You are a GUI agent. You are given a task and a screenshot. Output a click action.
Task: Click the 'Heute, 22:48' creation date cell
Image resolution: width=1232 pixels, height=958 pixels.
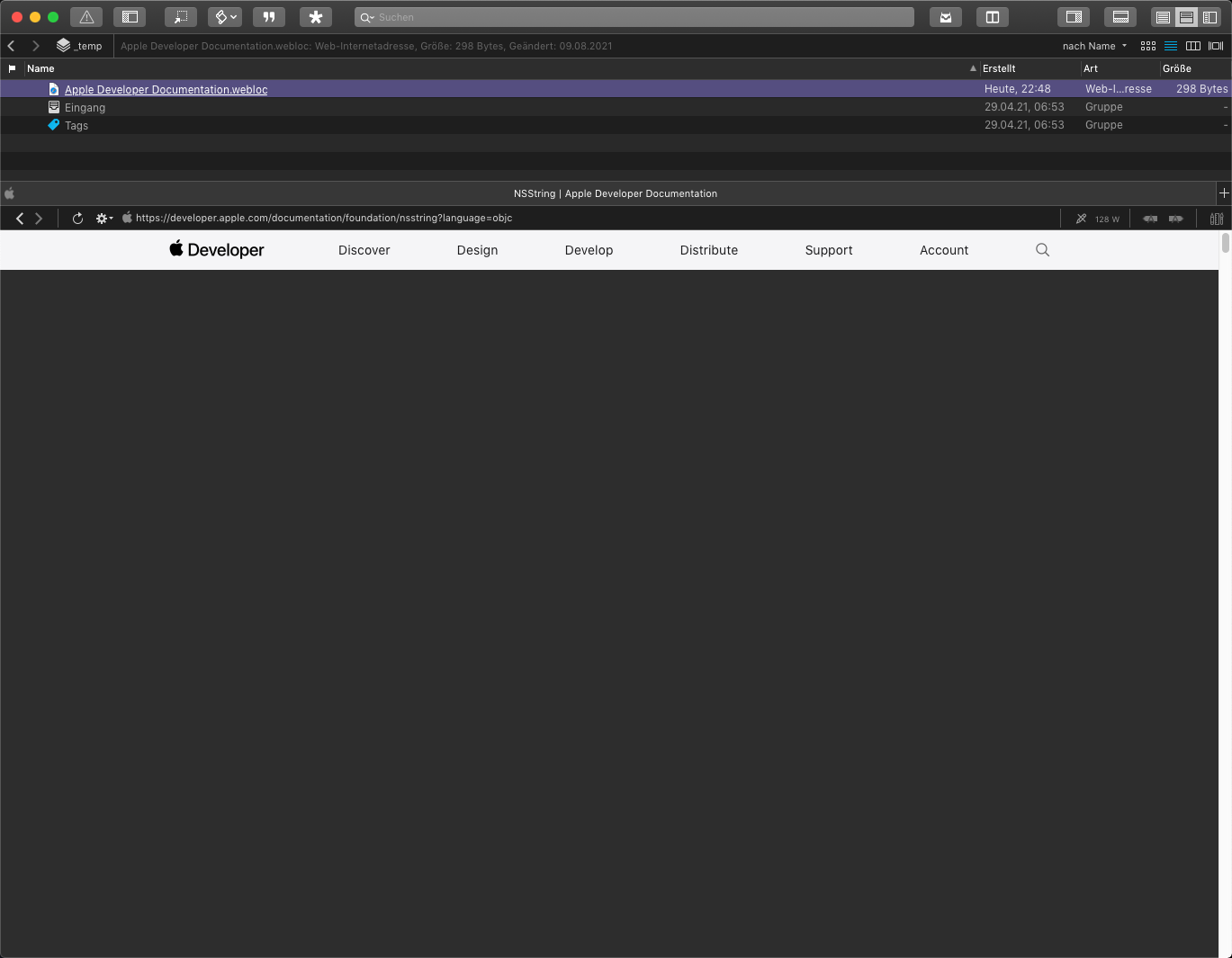pos(1018,89)
